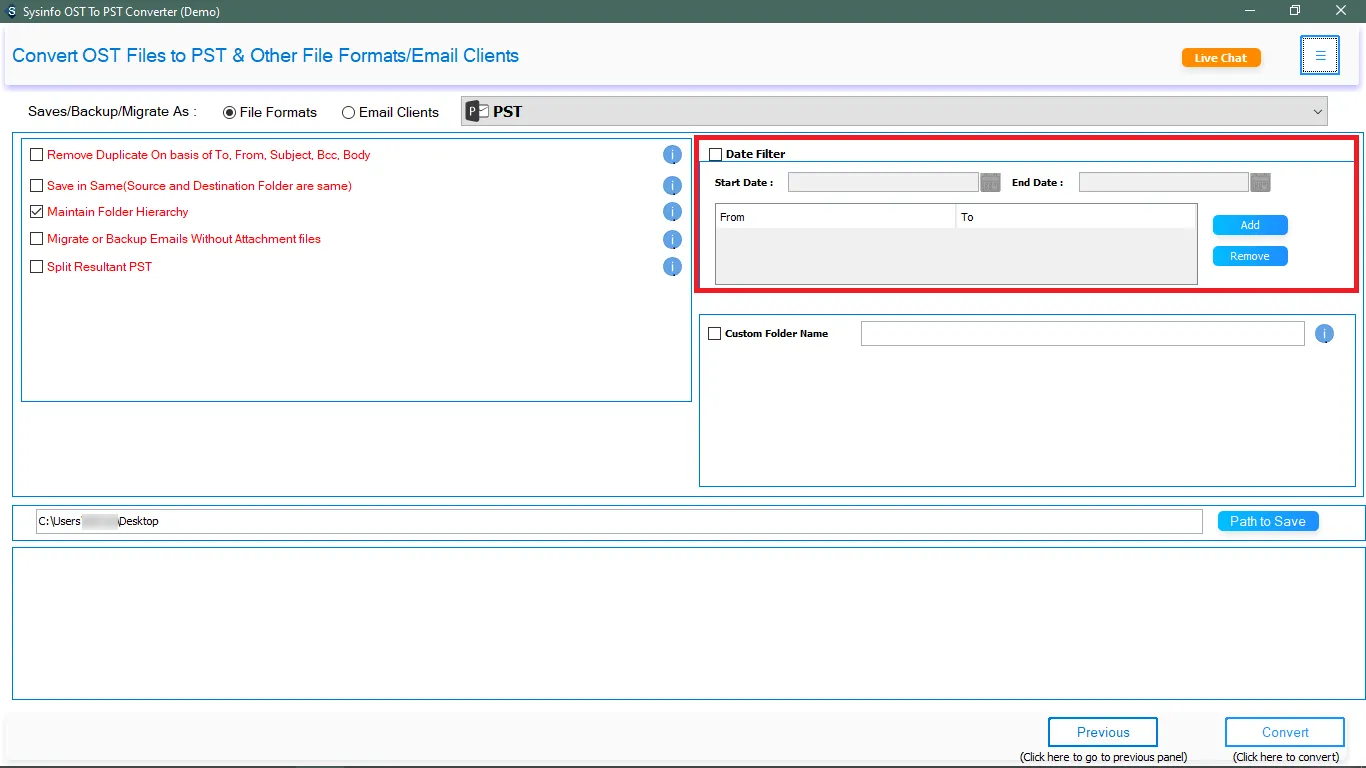The width and height of the screenshot is (1366, 768).
Task: Click the End Date input field
Action: [1163, 182]
